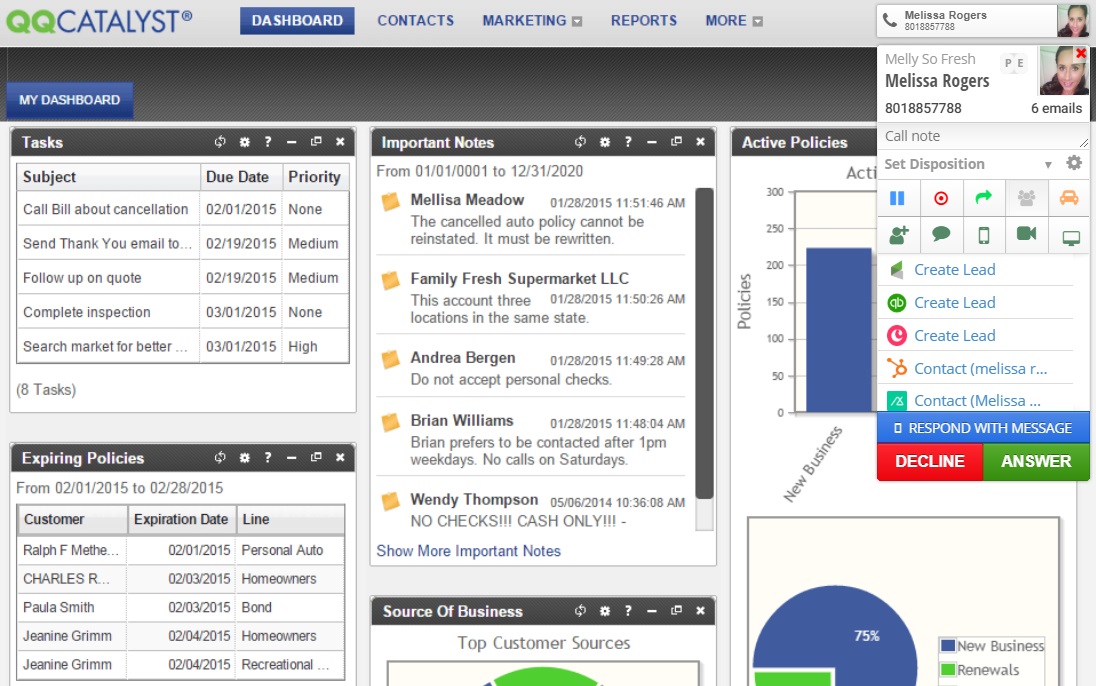Open the Family Fresh Supermarket LLC note
The height and width of the screenshot is (686, 1096).
tap(519, 278)
